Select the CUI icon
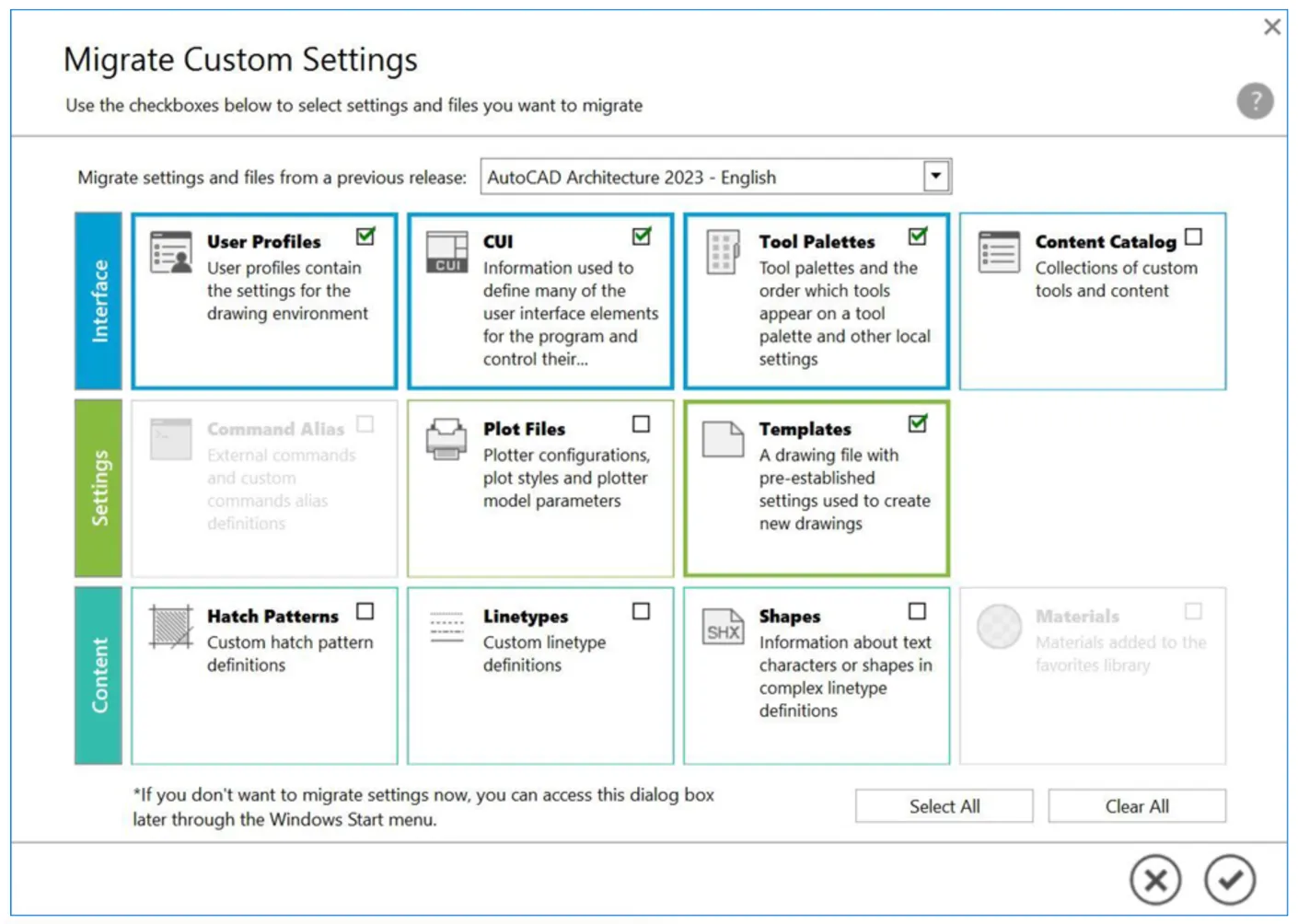The width and height of the screenshot is (1298, 924). coord(447,252)
